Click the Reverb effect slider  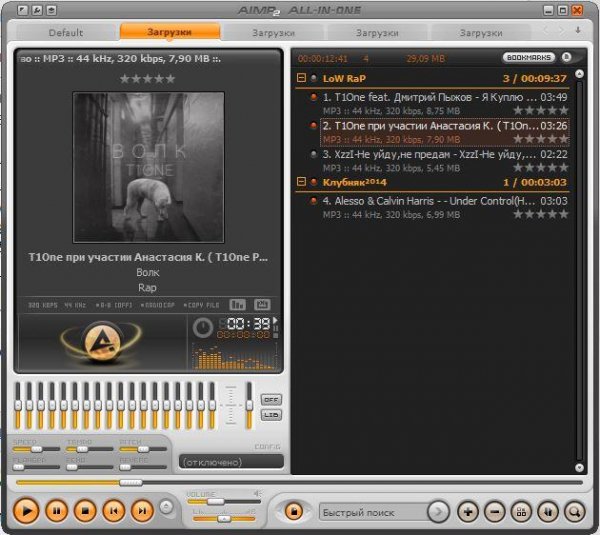pyautogui.click(x=143, y=467)
